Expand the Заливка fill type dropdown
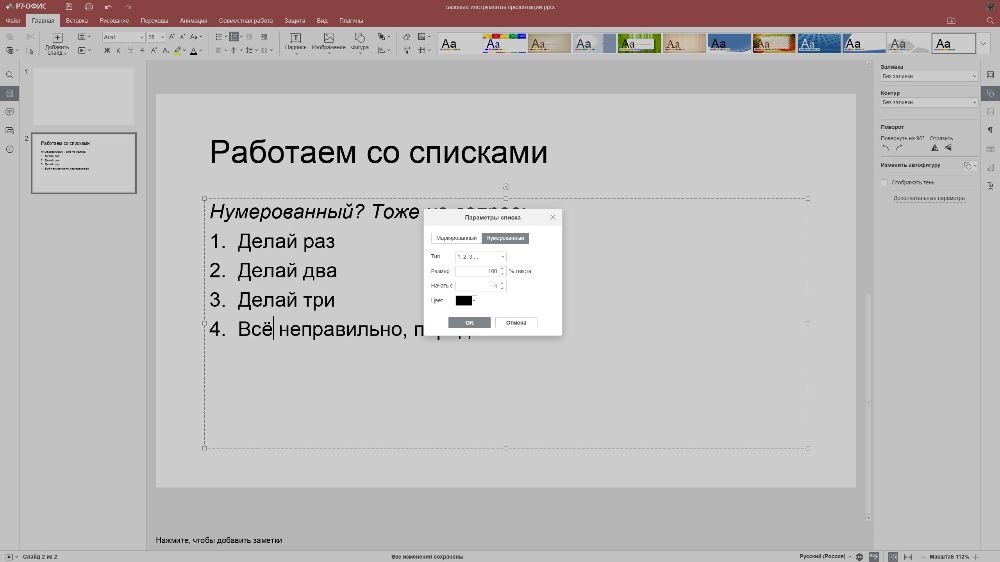 [929, 76]
